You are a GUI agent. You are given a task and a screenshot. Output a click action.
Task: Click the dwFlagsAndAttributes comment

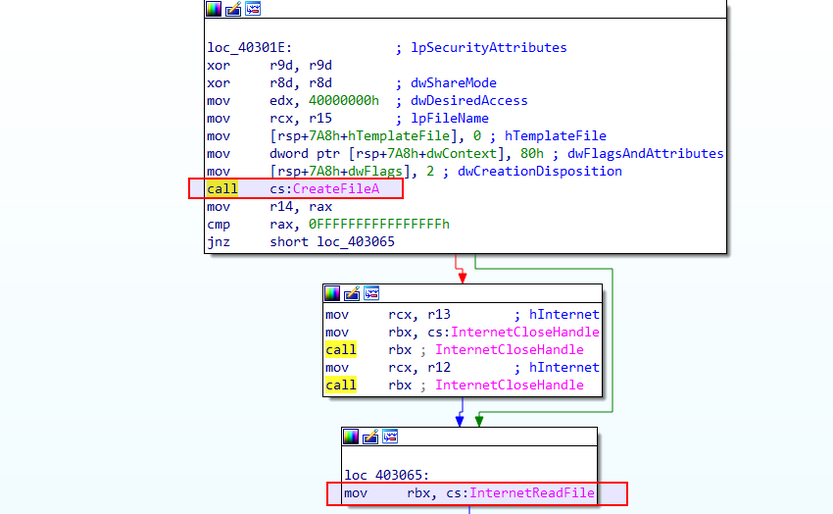click(645, 153)
